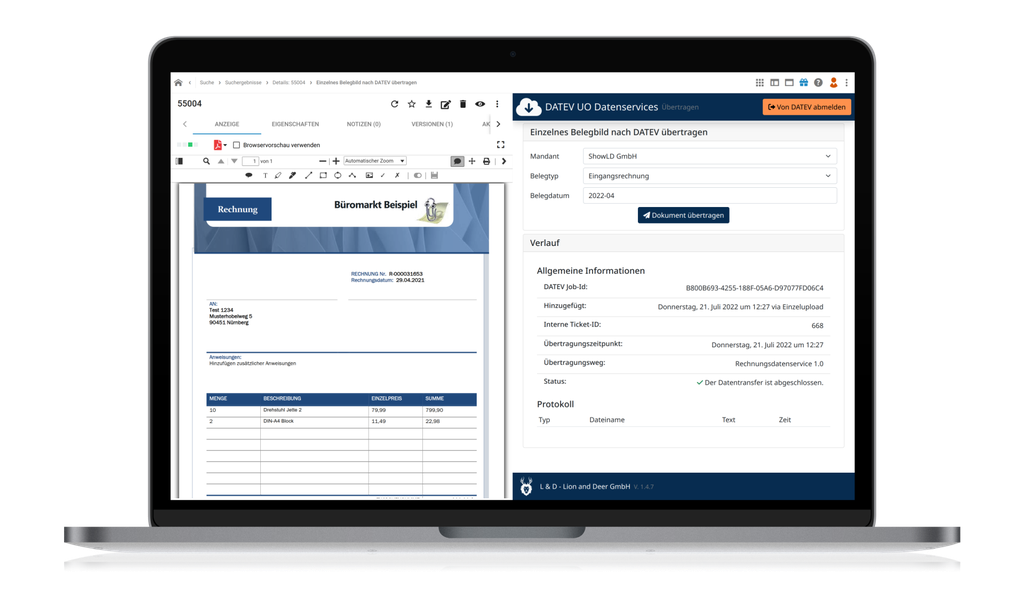
Task: Switch to EIGENSCHAFTEN tab
Action: 295,124
